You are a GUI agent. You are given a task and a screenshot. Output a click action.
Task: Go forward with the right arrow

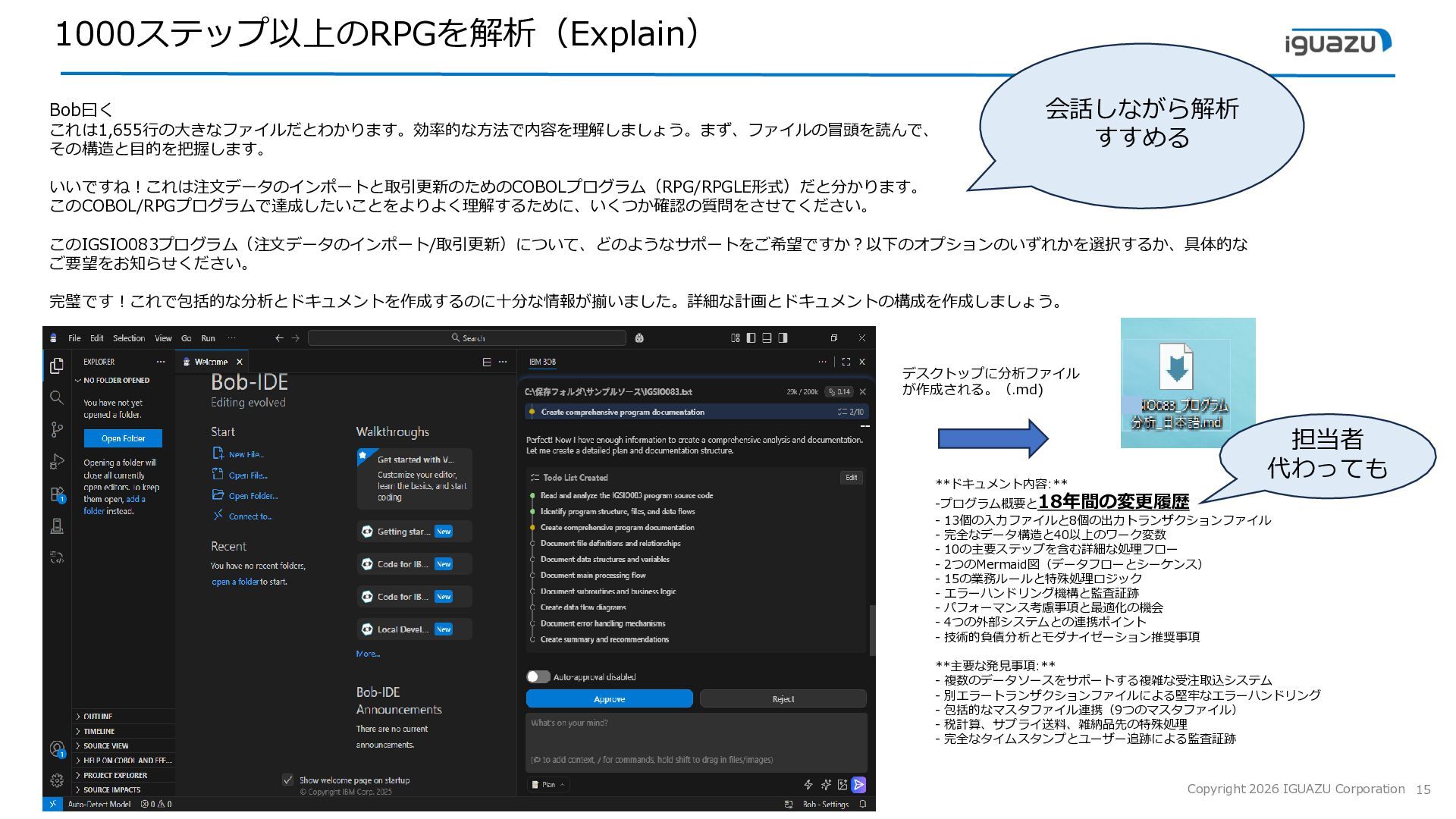[296, 338]
